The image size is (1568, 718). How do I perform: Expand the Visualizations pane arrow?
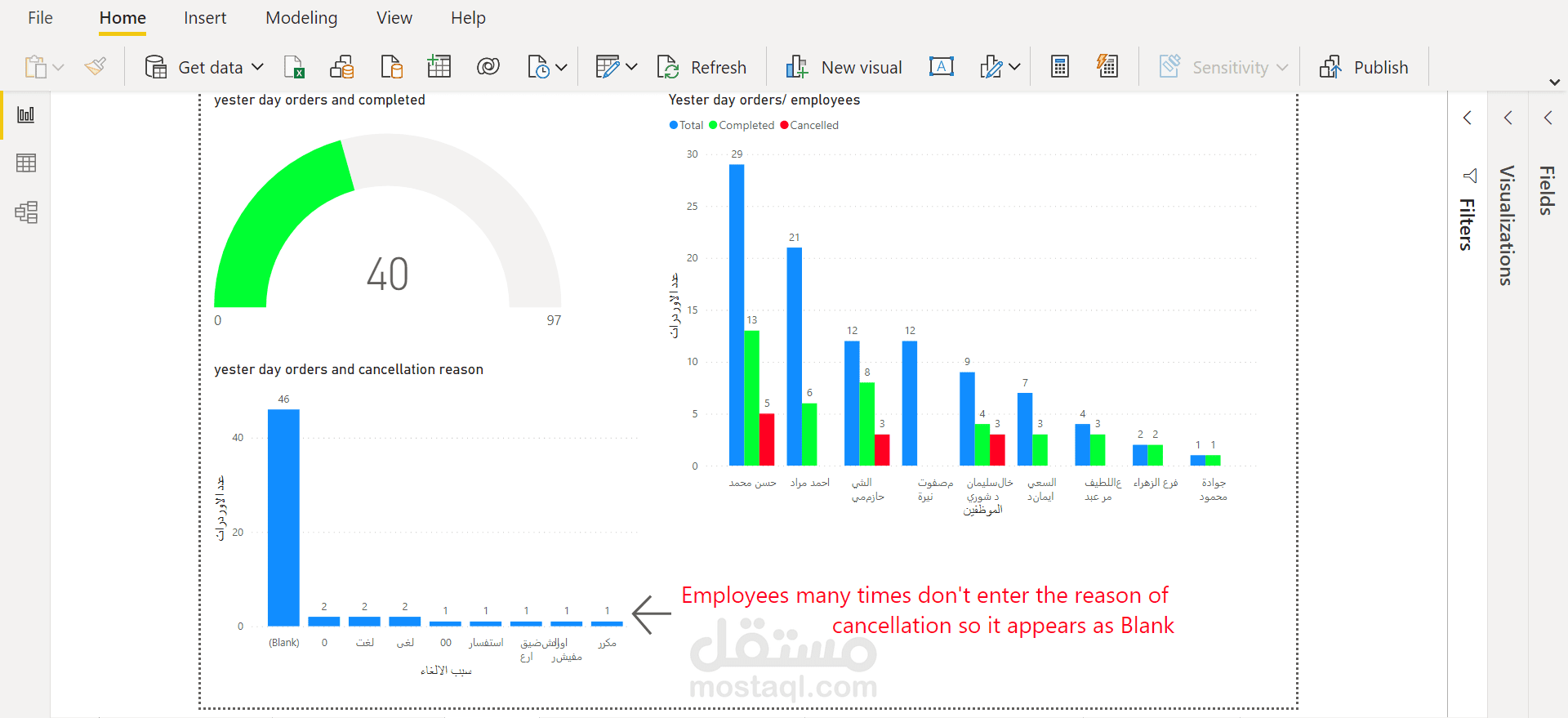point(1508,118)
